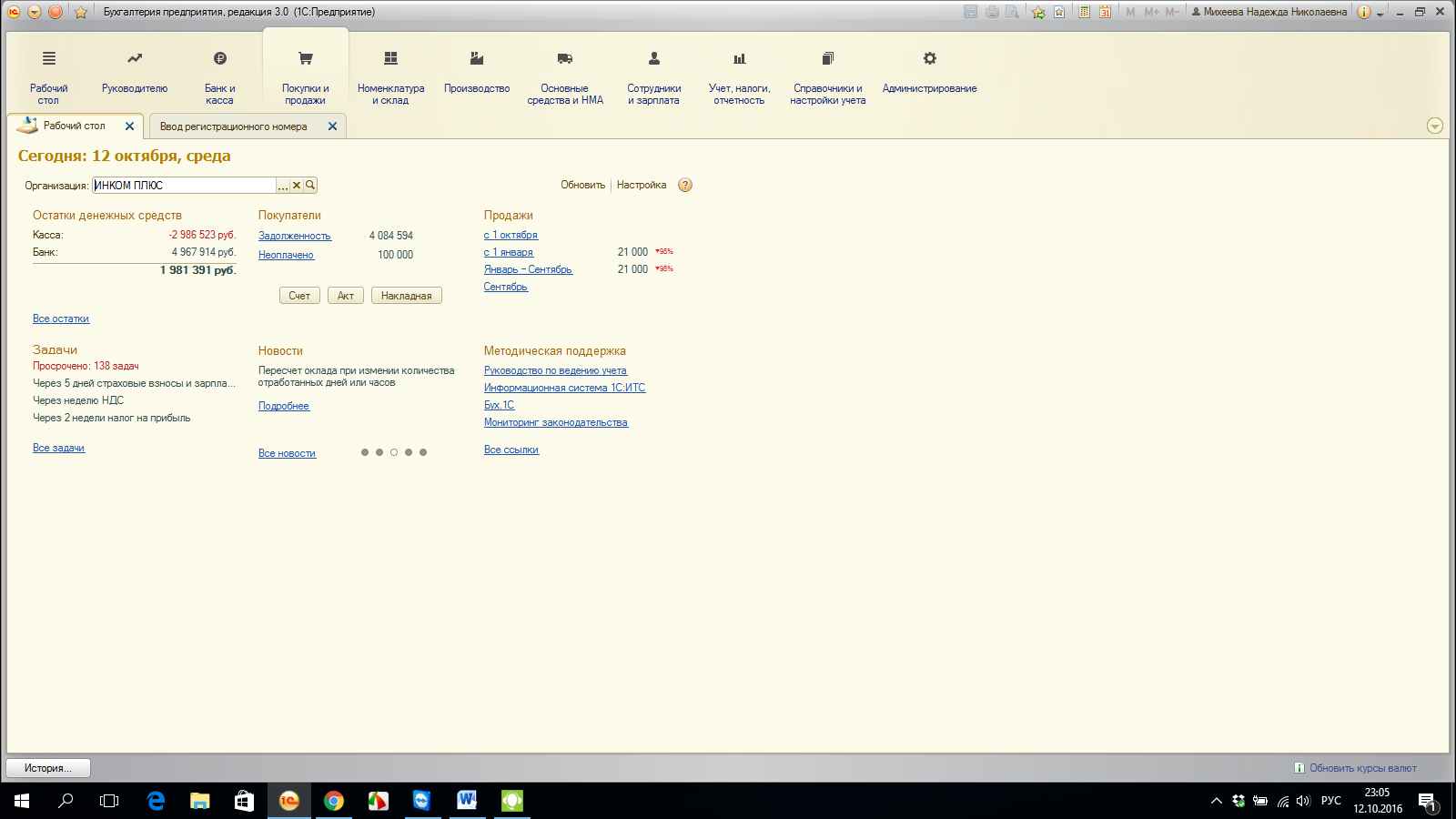Click the save diskette icon
This screenshot has height=819, width=1456.
click(971, 12)
